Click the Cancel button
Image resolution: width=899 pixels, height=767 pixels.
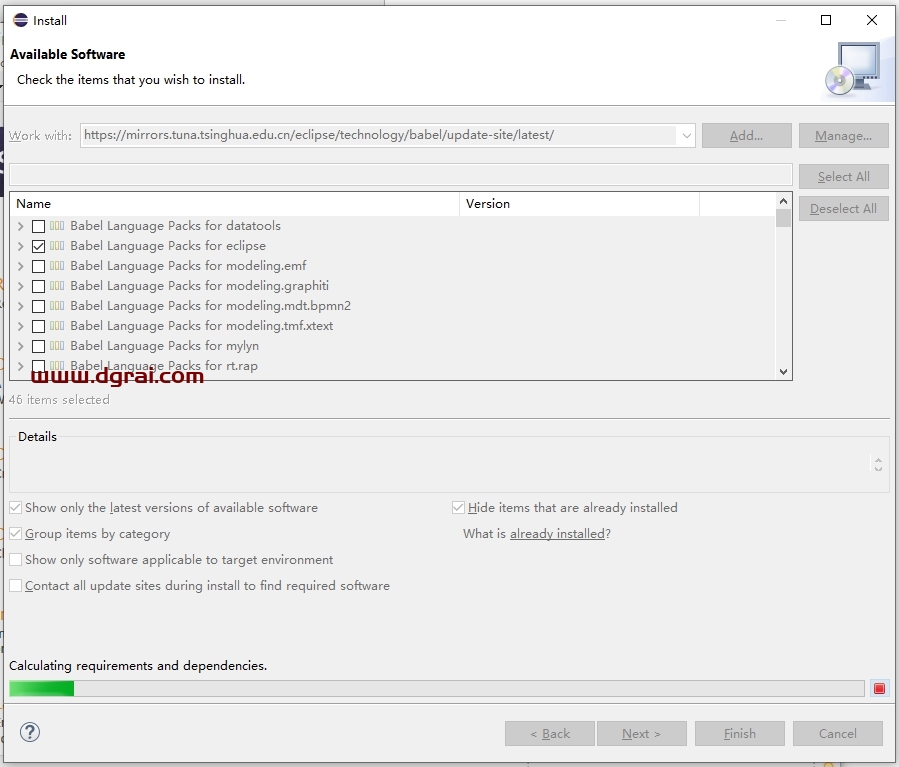838,734
